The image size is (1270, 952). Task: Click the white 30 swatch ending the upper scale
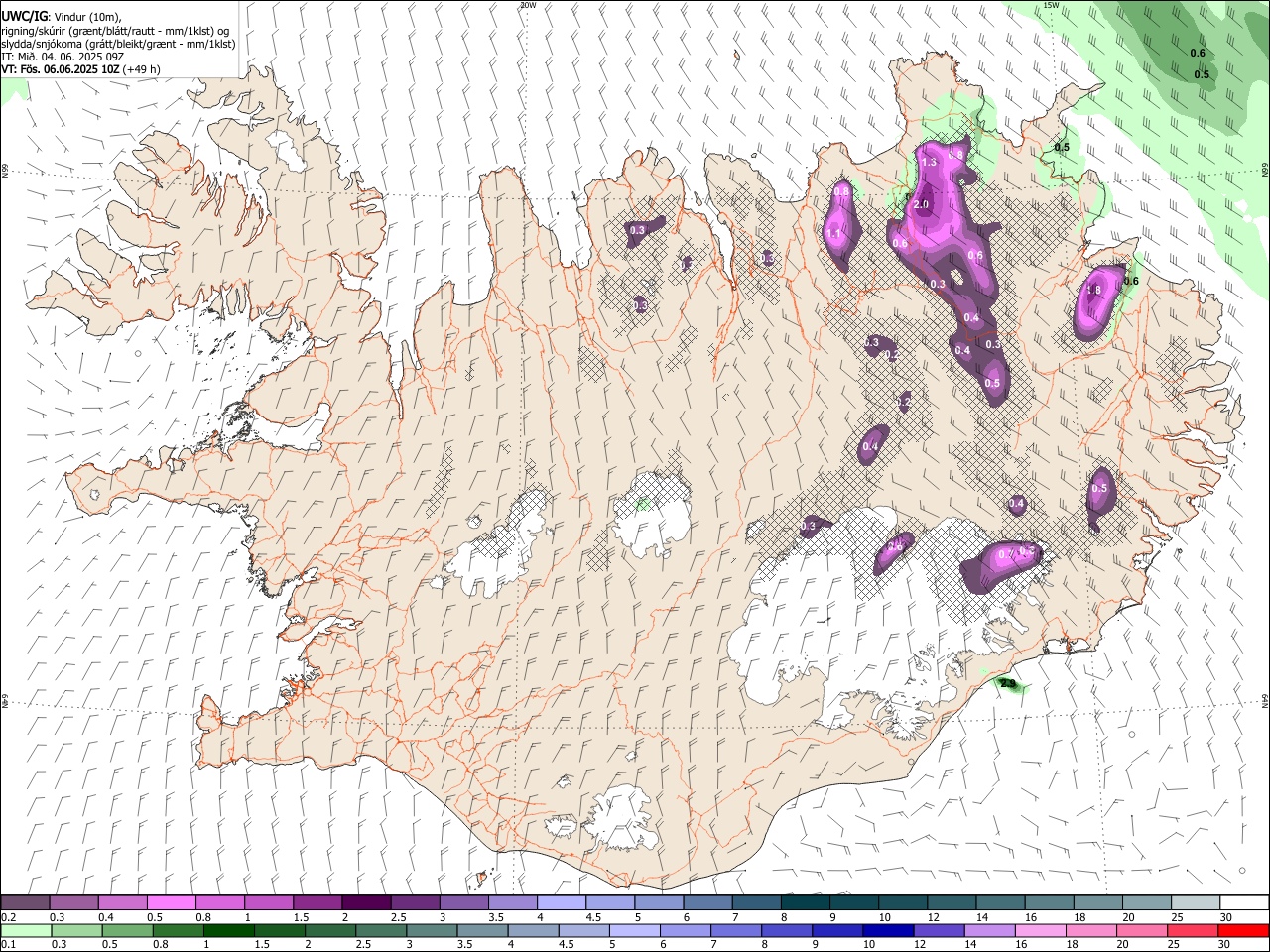[1244, 903]
